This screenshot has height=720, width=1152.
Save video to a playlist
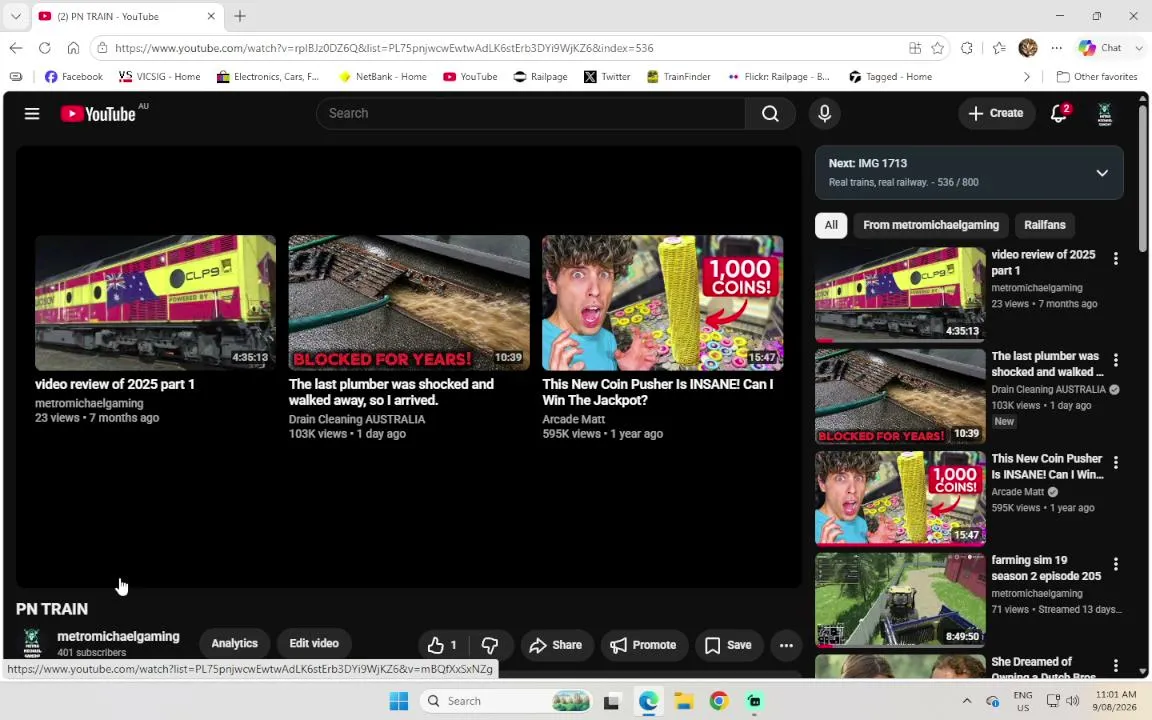point(729,645)
